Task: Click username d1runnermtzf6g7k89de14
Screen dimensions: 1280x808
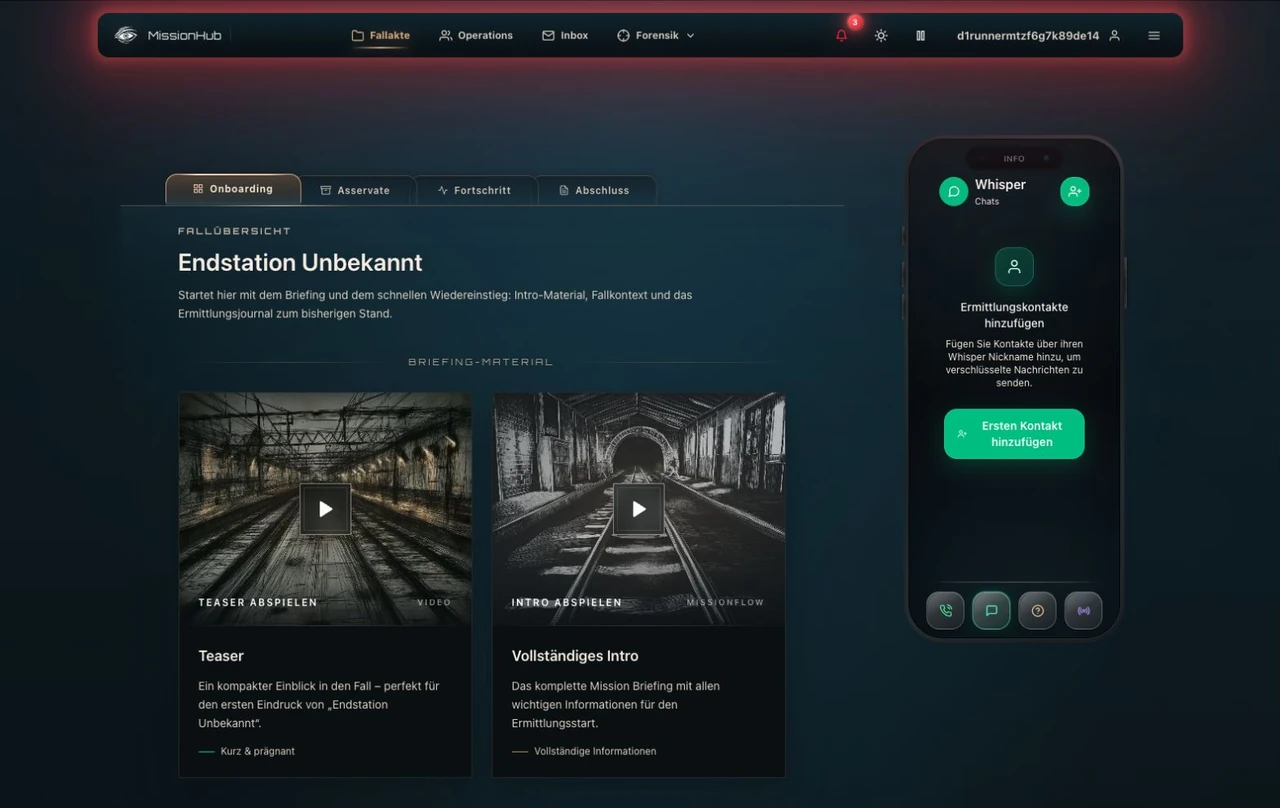Action: (x=1028, y=35)
